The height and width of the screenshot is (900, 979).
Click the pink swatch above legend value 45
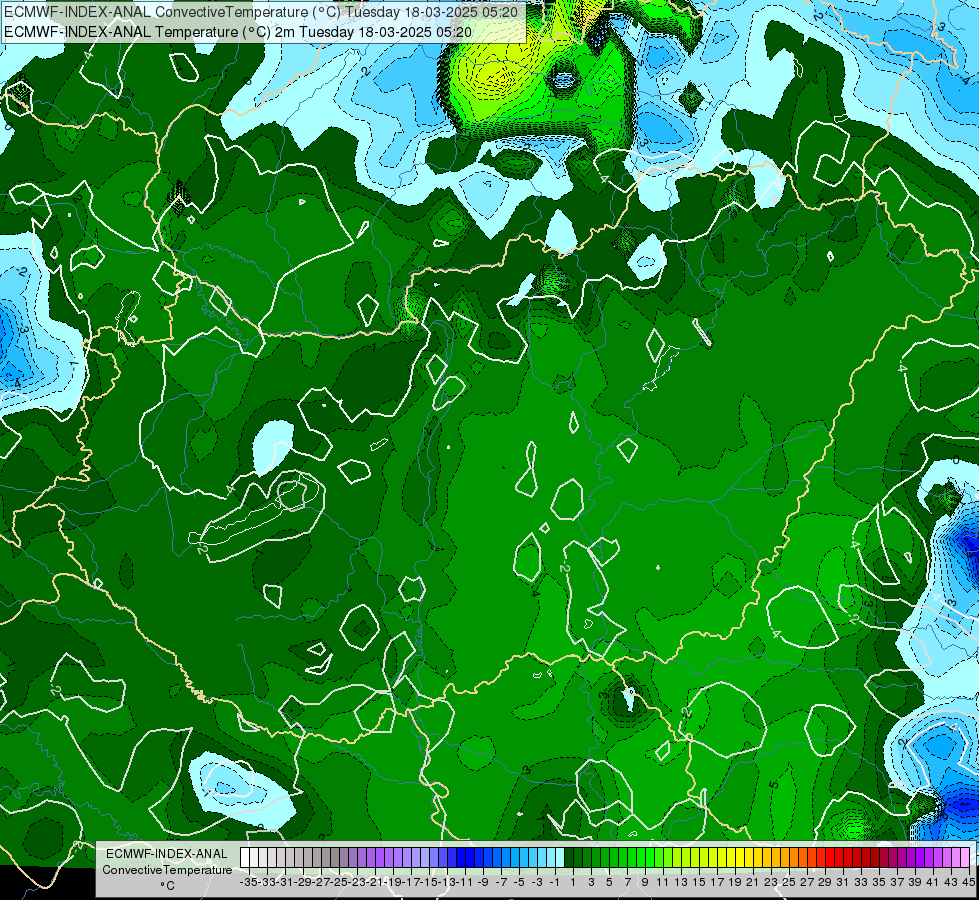pyautogui.click(x=965, y=858)
